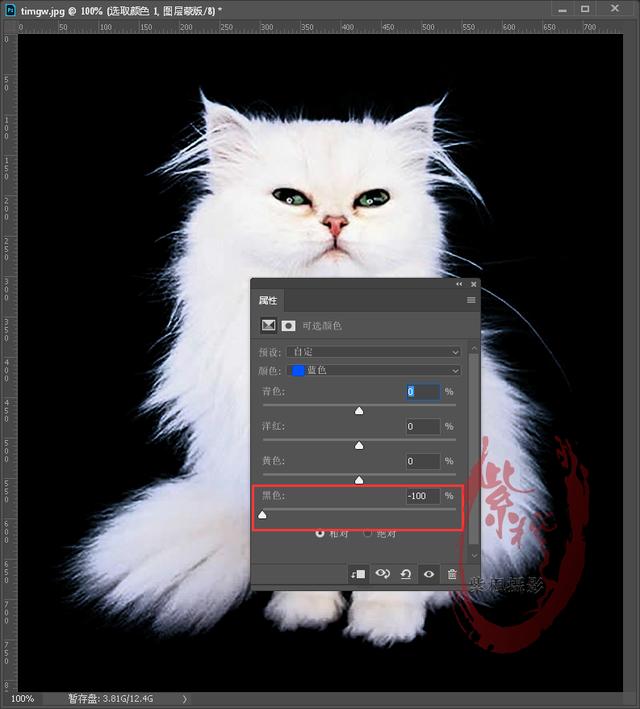Reset adjustment to defaults icon

coord(406,574)
